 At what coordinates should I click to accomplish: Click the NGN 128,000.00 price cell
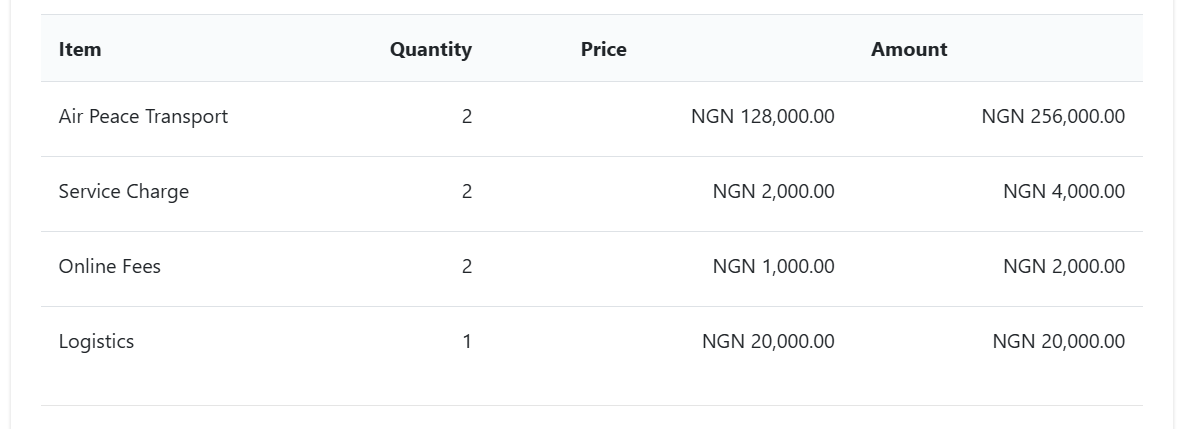pyautogui.click(x=763, y=117)
